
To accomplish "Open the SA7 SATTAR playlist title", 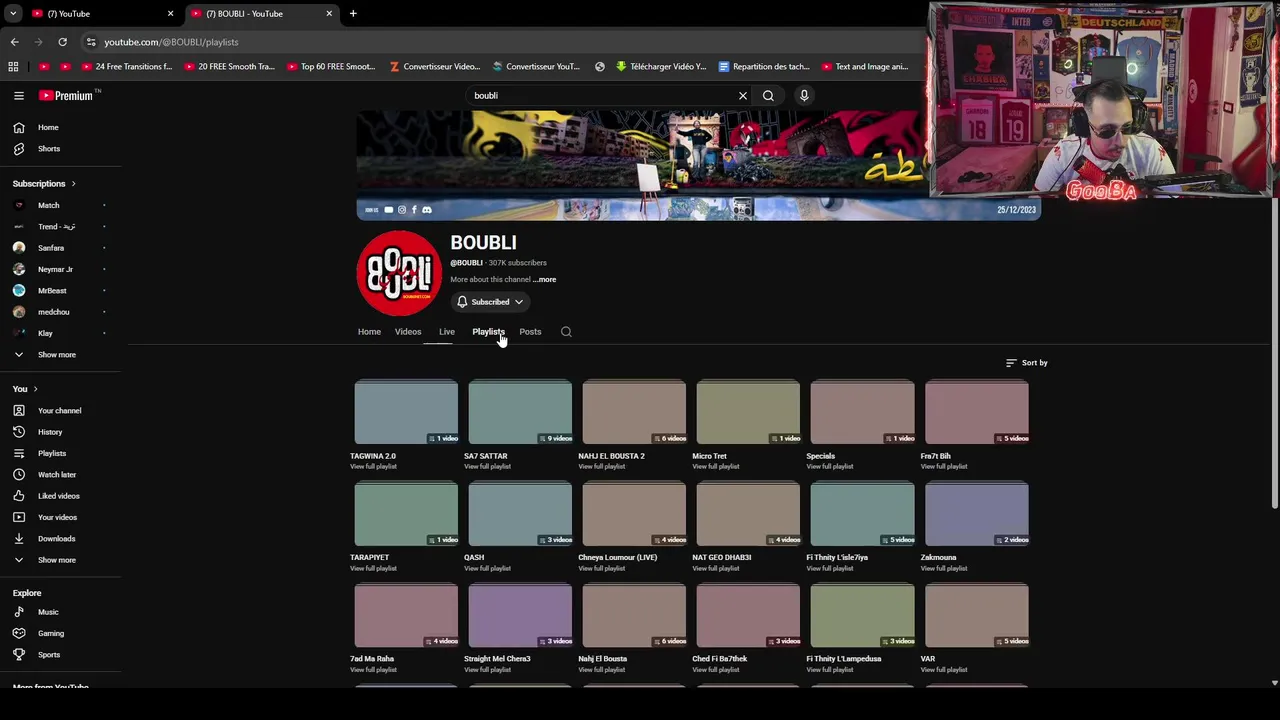I will pos(486,456).
